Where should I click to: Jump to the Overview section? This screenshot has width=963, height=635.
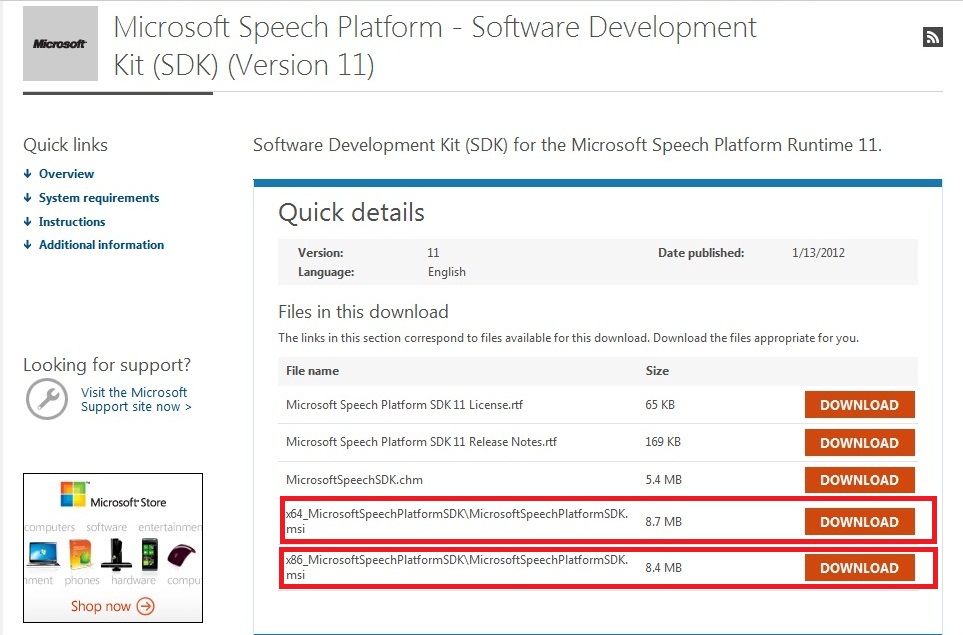66,174
